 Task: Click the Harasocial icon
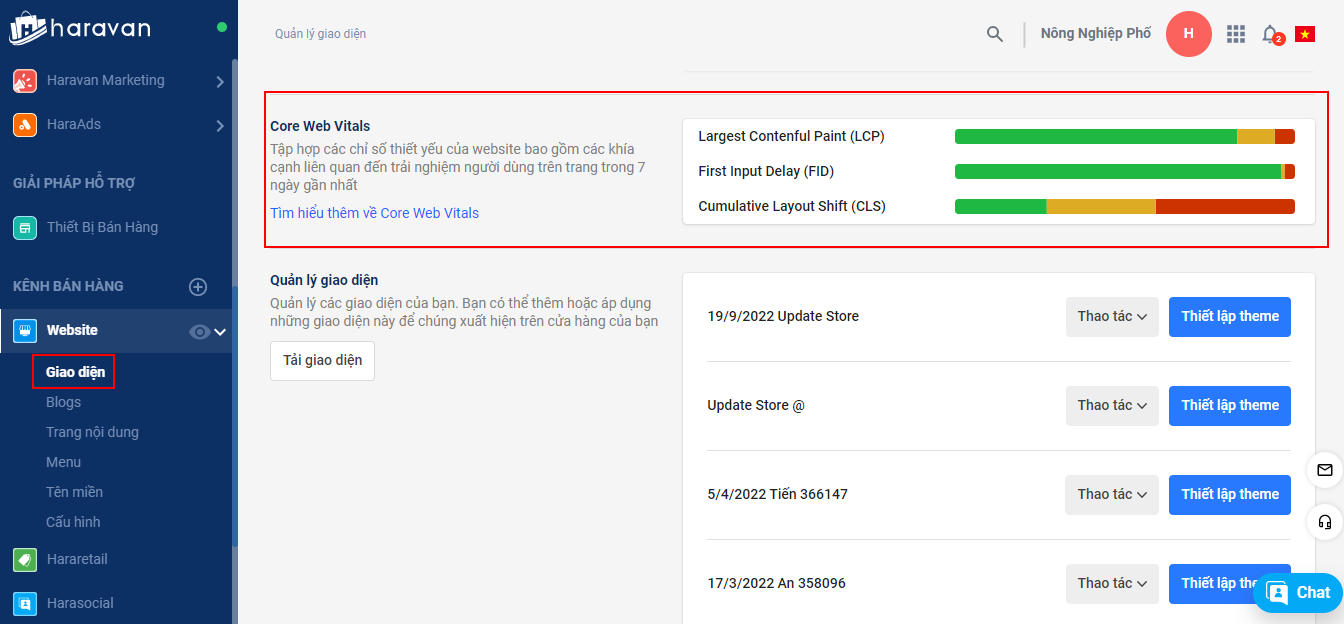[25, 604]
